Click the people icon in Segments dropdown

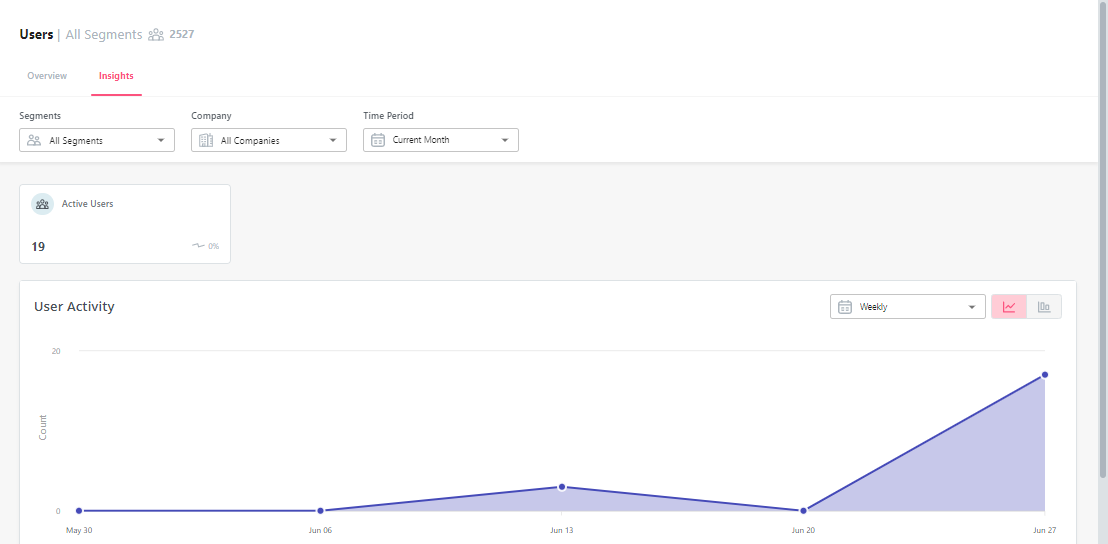[34, 141]
